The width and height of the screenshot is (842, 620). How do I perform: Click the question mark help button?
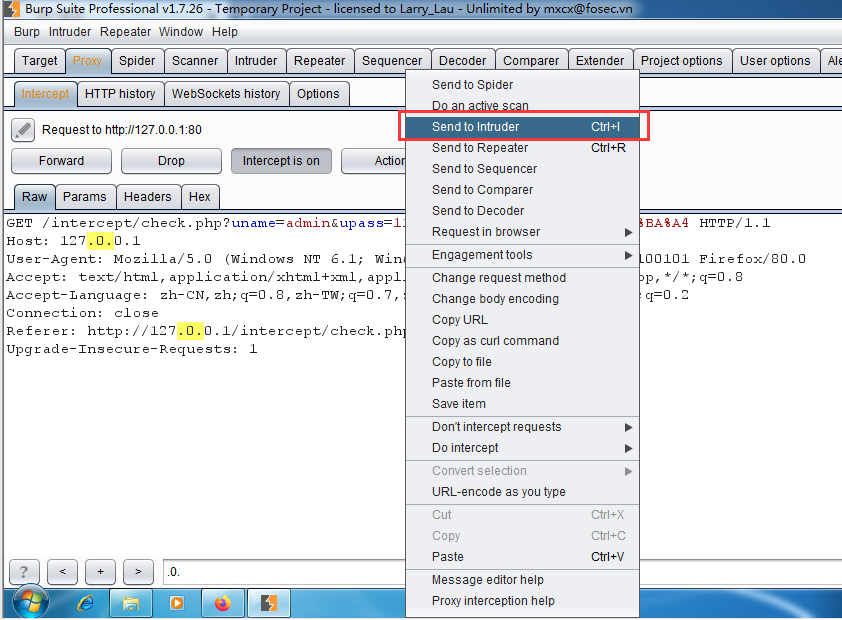(24, 572)
